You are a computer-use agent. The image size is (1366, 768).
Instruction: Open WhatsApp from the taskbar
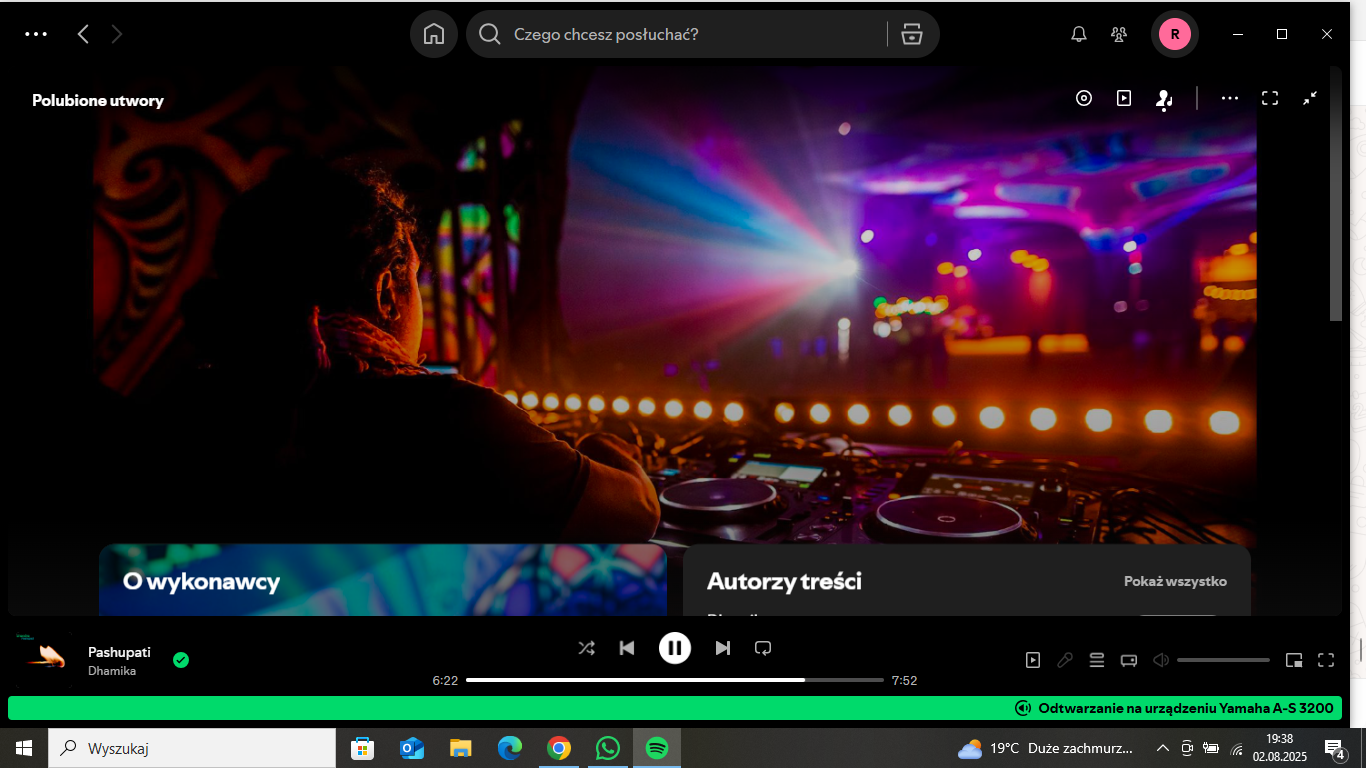coord(607,748)
